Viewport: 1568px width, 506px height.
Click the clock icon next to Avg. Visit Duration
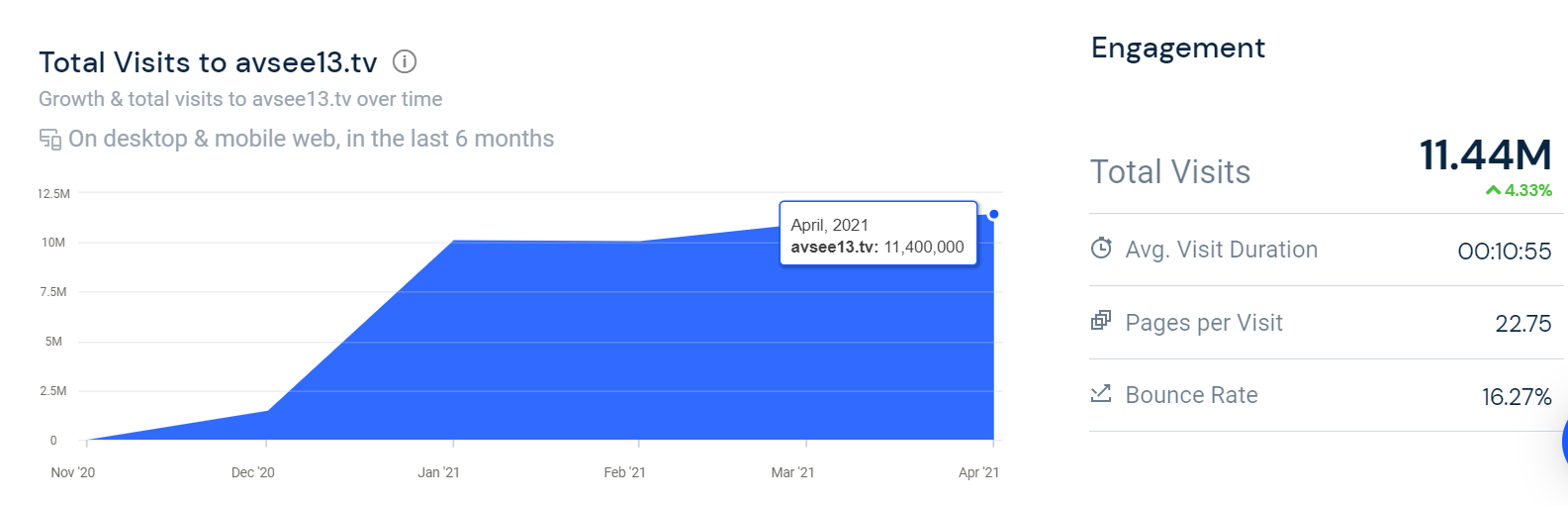[1101, 249]
